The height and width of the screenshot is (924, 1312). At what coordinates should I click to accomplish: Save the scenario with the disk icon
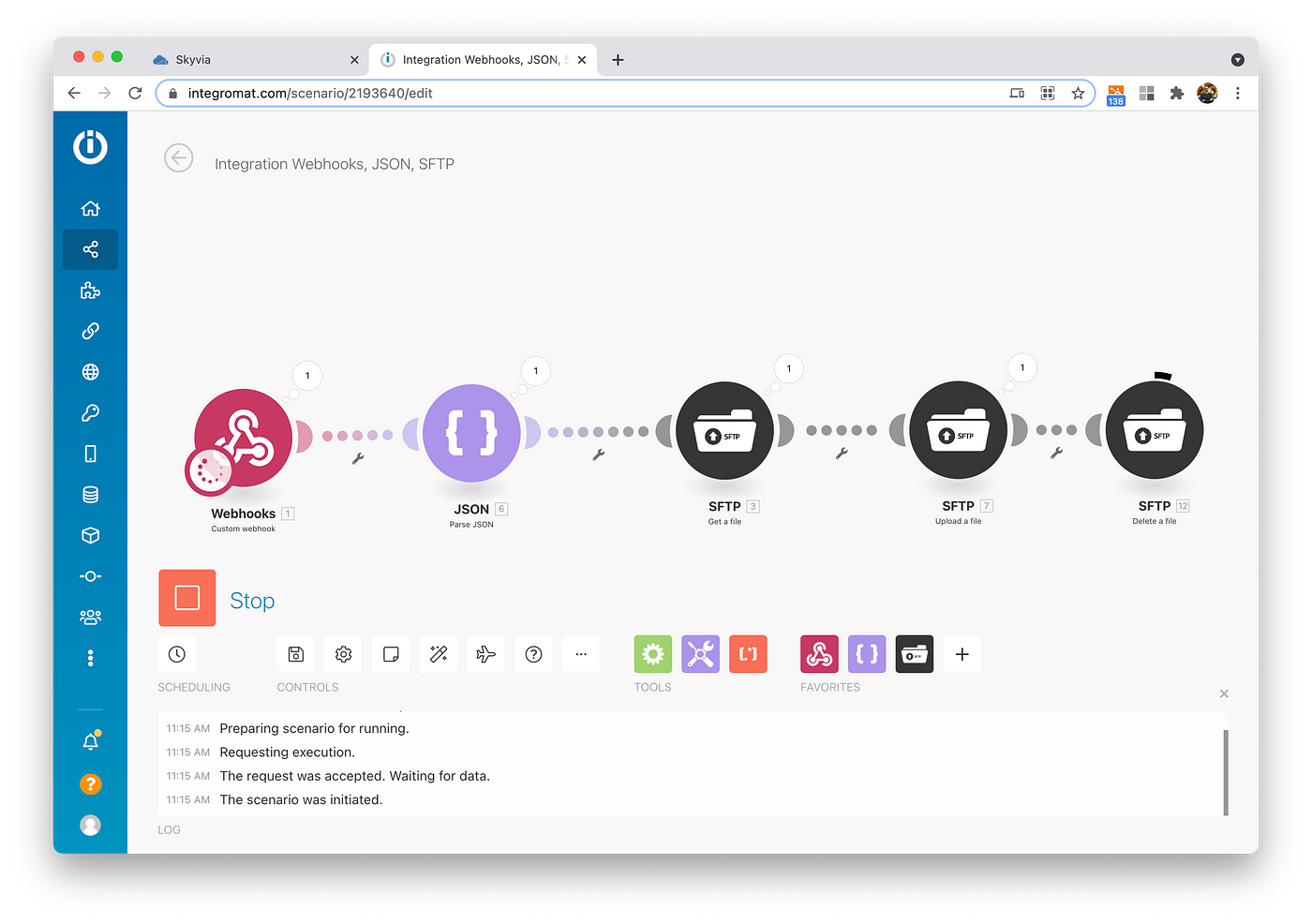295,654
